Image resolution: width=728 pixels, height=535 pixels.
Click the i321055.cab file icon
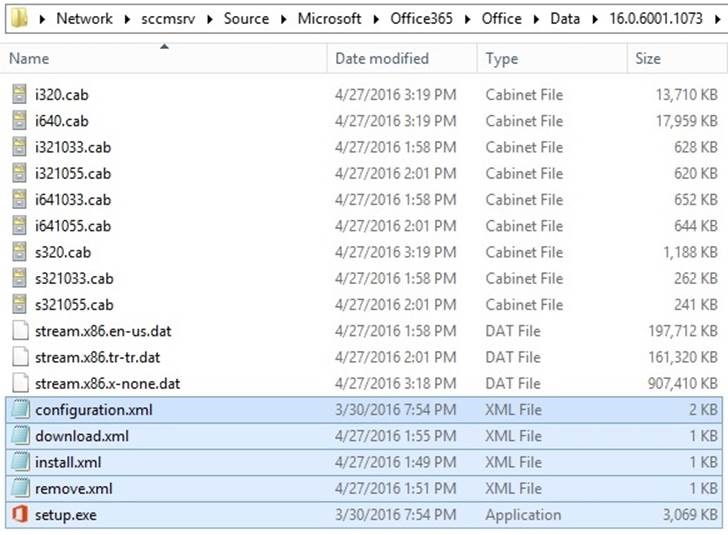[x=19, y=173]
